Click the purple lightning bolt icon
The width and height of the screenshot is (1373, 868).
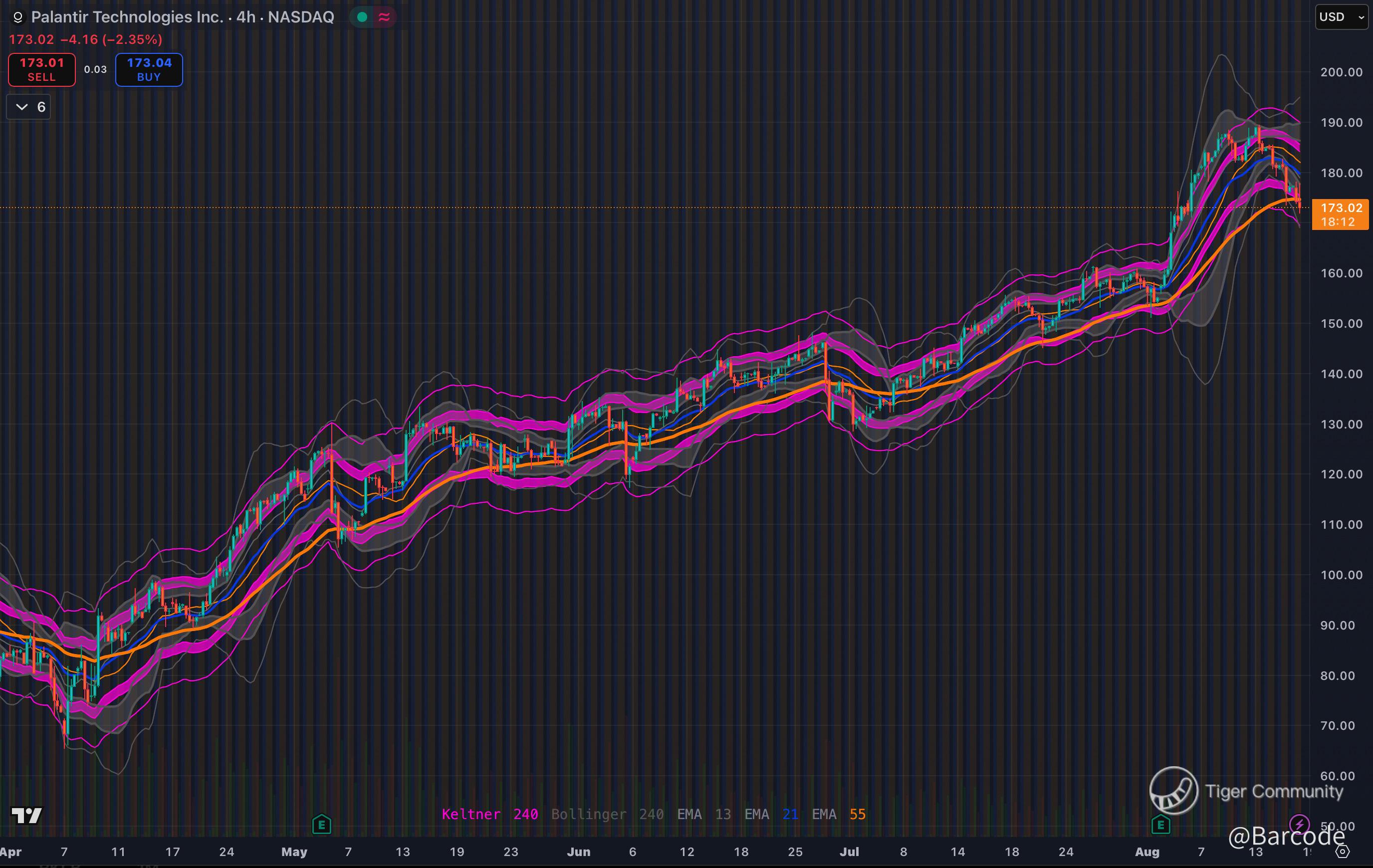click(1299, 824)
